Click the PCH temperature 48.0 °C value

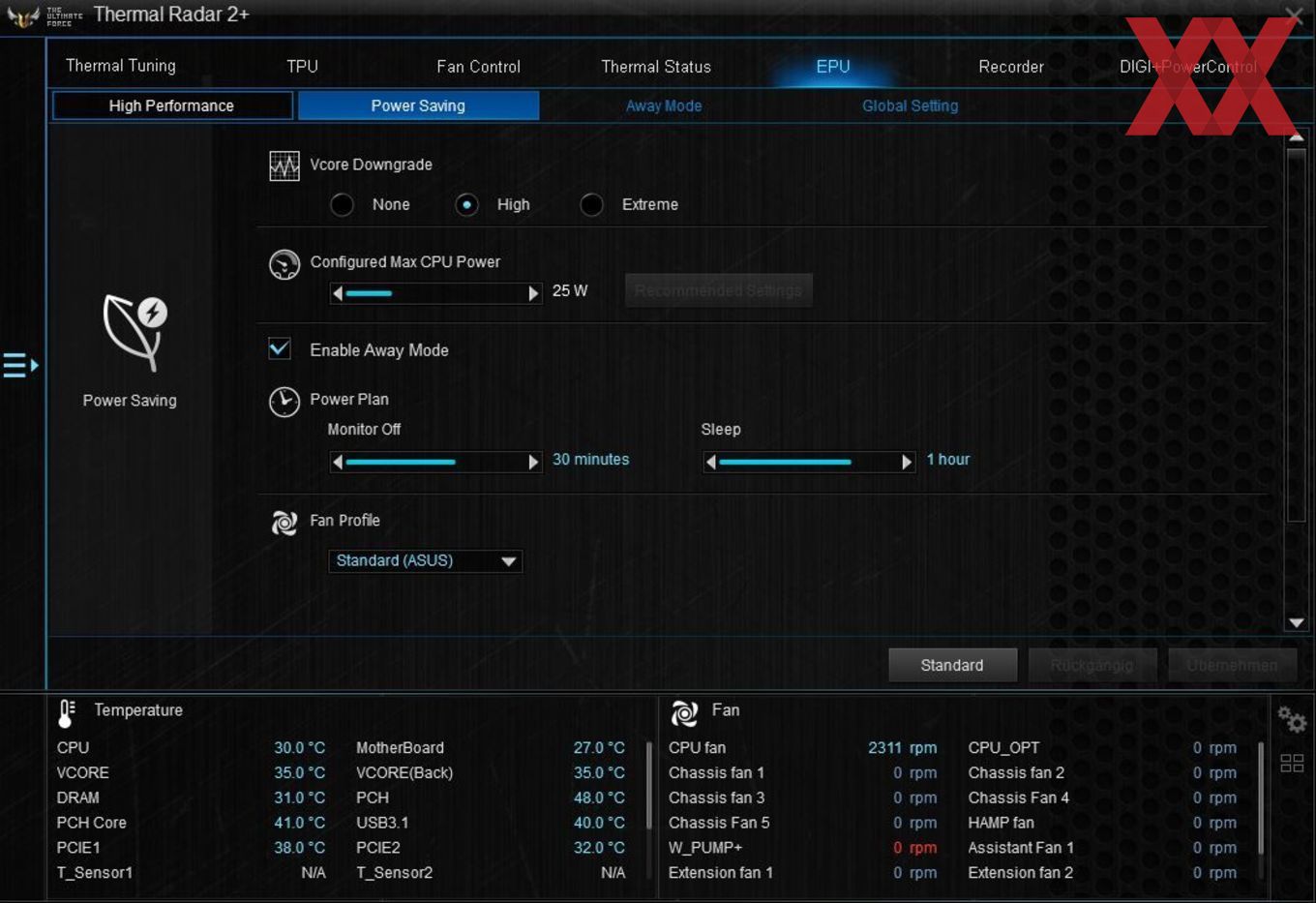599,798
